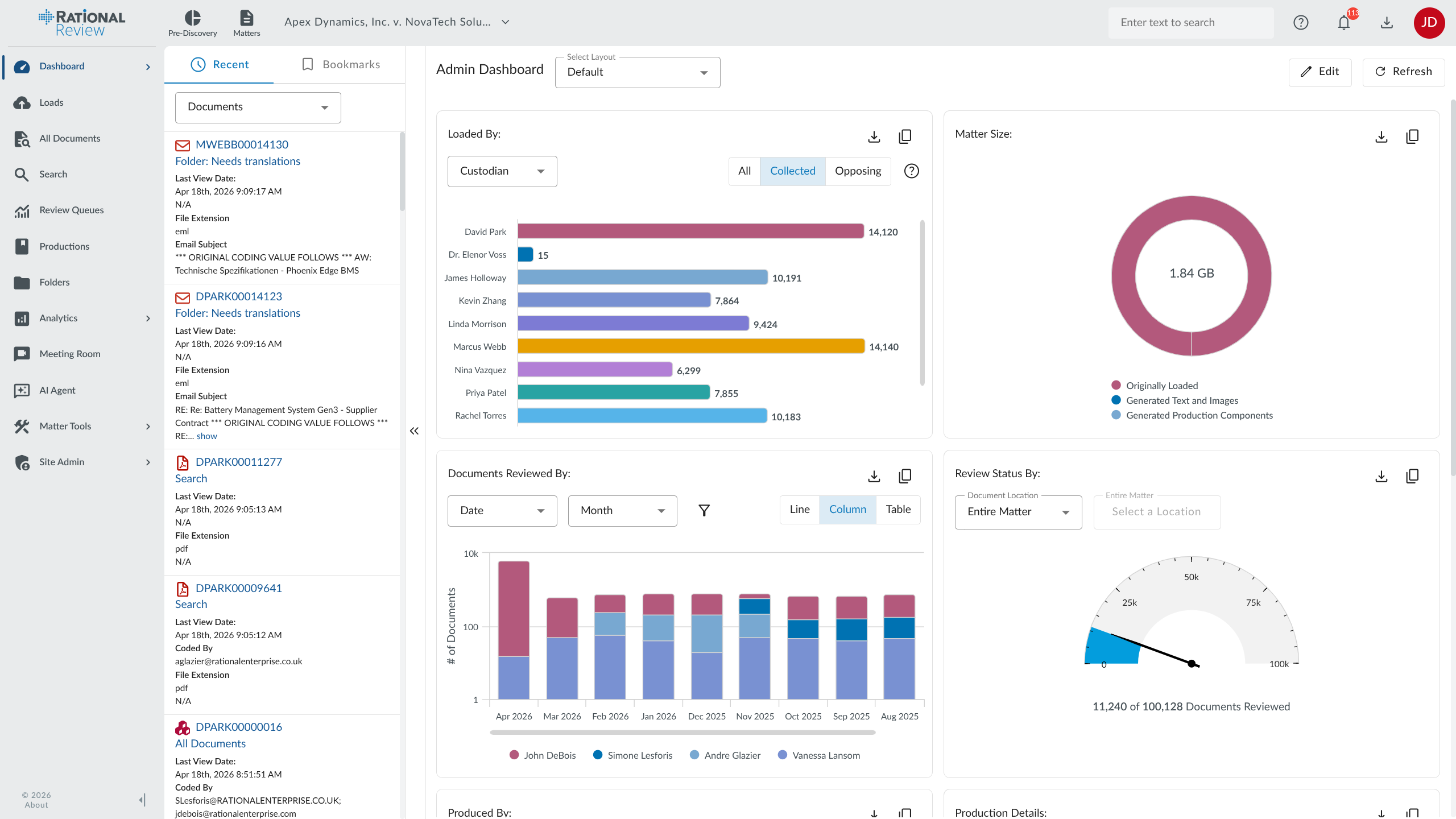Toggle John DeBois legend color swatch

pyautogui.click(x=514, y=755)
